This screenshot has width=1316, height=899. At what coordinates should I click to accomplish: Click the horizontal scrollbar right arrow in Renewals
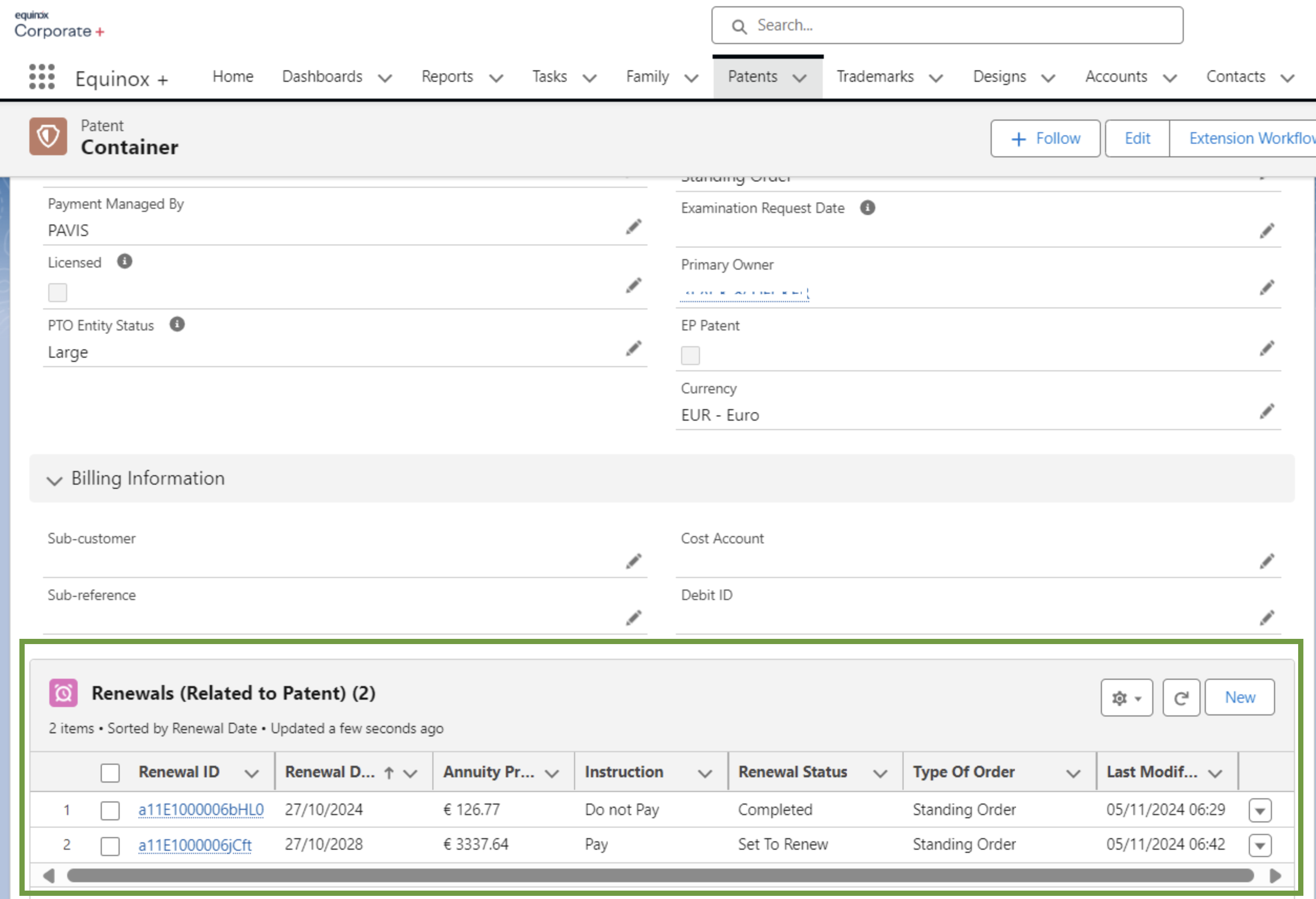[x=1275, y=876]
